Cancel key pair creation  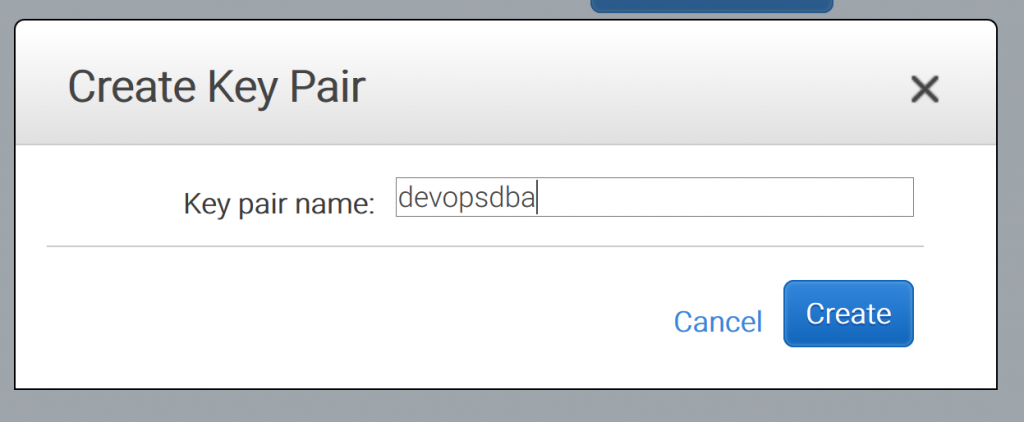tap(718, 321)
